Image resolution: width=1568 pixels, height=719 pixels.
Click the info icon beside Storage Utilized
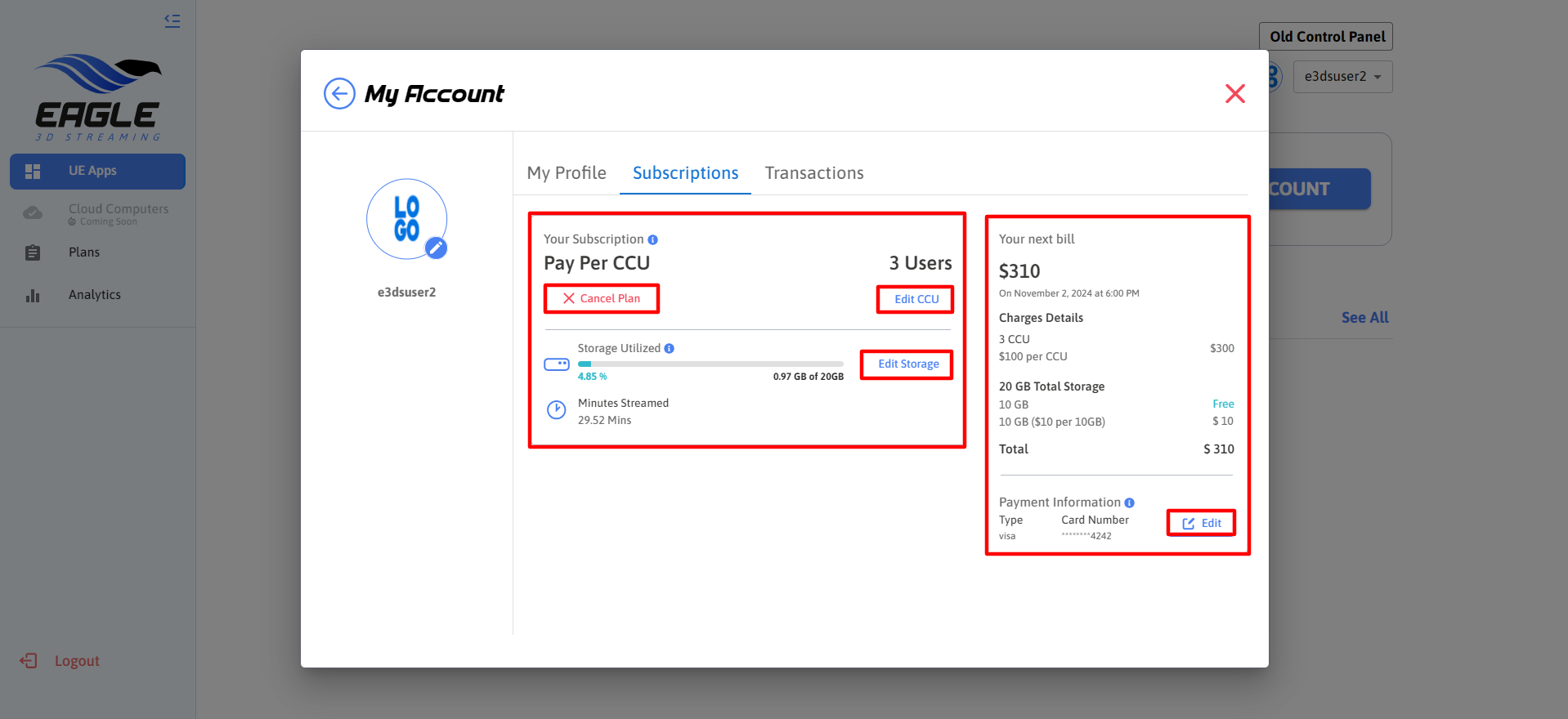coord(669,349)
